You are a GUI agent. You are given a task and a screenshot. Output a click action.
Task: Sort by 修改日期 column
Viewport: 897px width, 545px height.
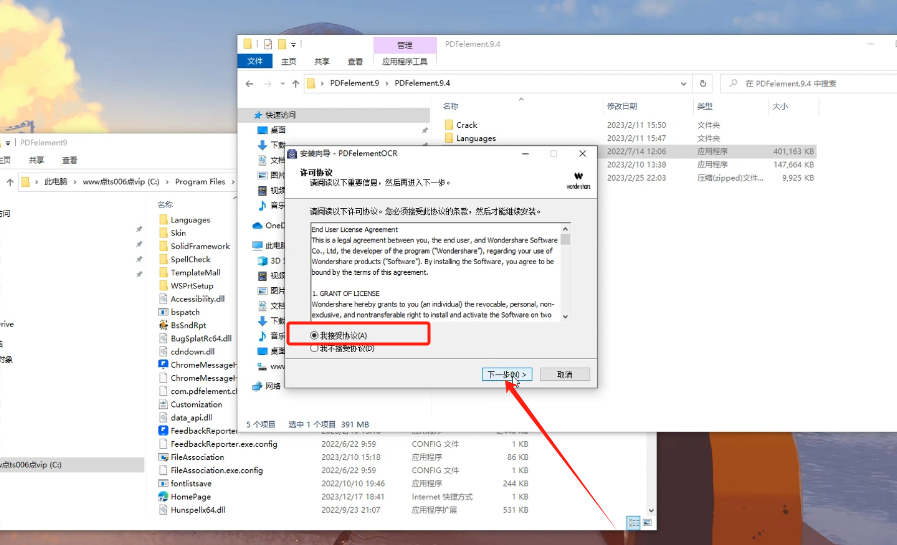tap(622, 106)
